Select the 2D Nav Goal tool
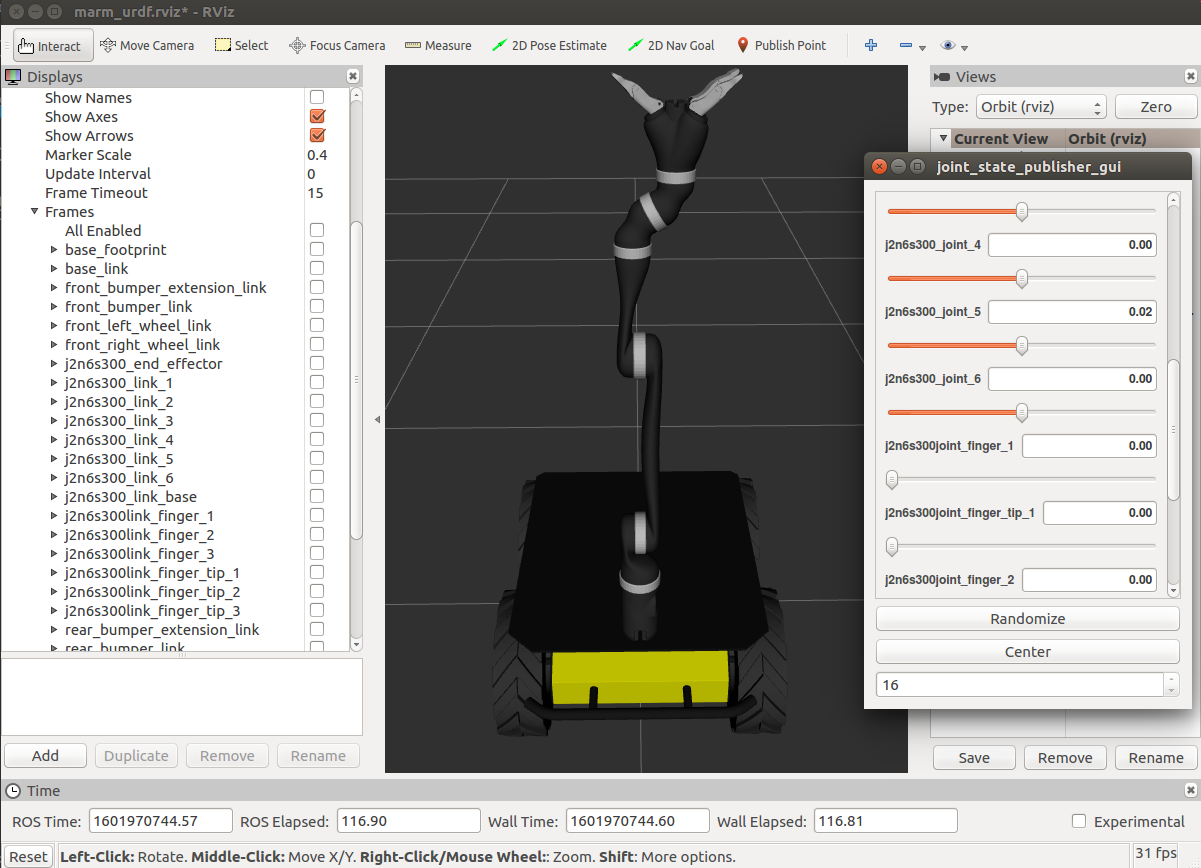 (671, 45)
